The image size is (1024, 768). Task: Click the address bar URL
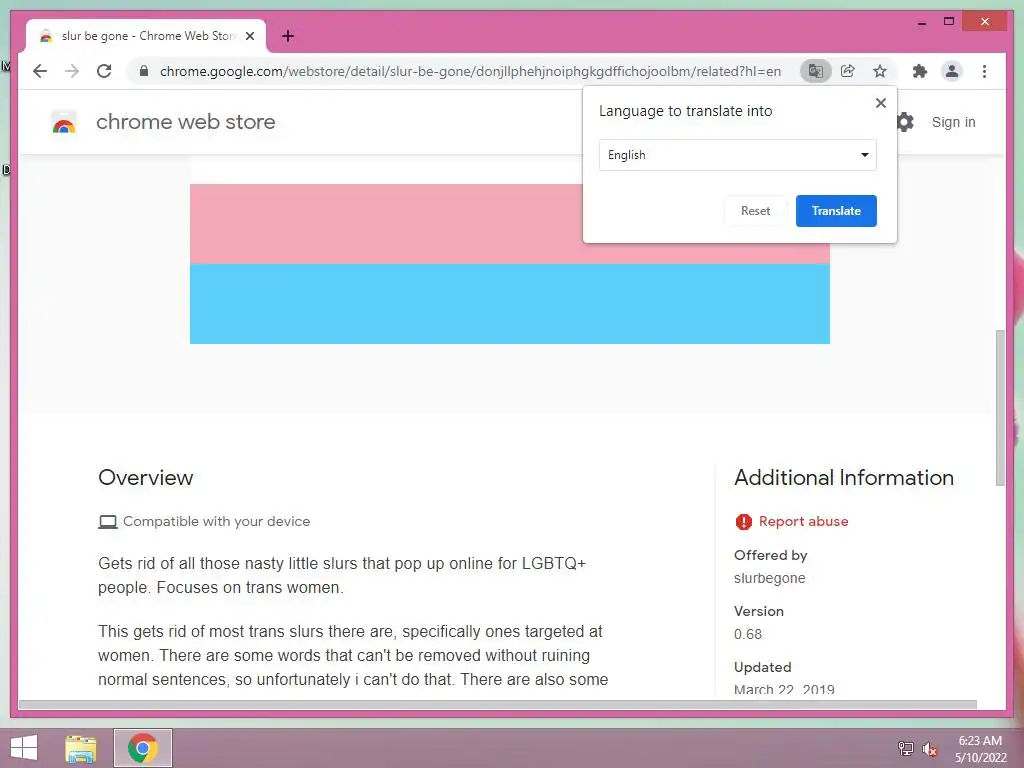[470, 71]
